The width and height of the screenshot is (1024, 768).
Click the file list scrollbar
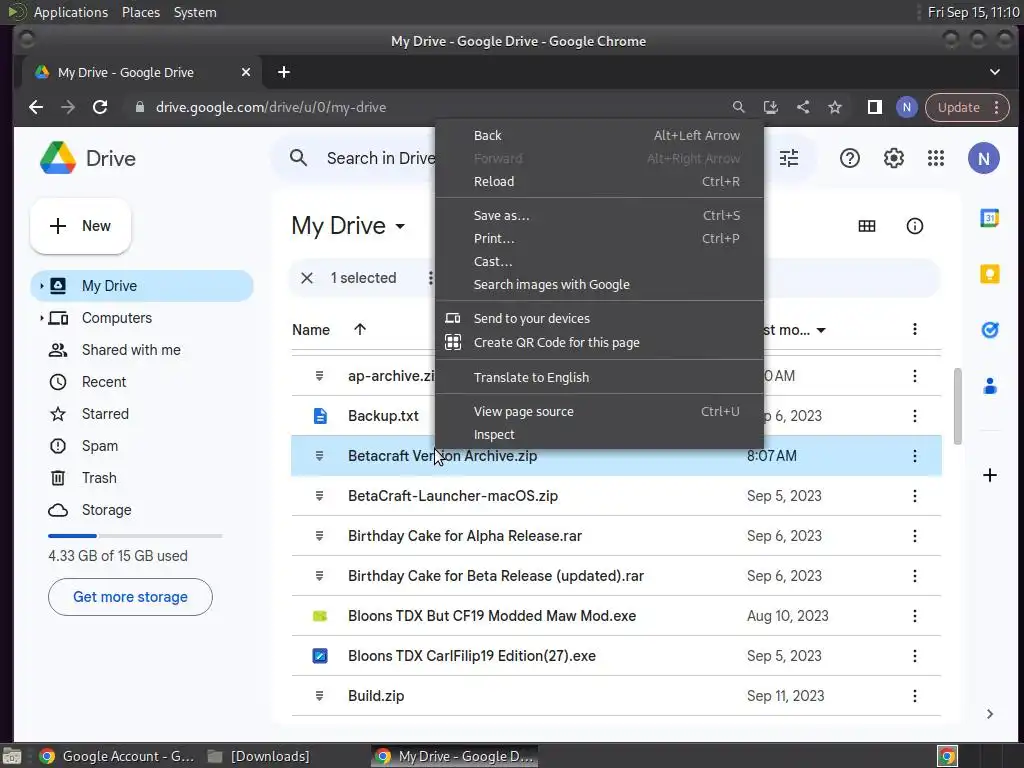[x=957, y=406]
